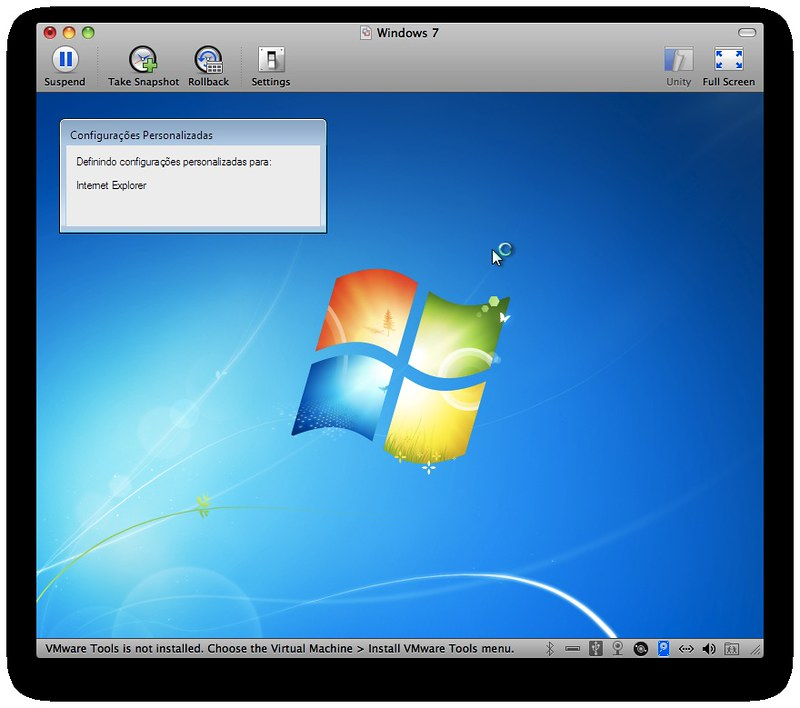Click the webcam device icon
Image resolution: width=800 pixels, height=708 pixels.
(x=618, y=648)
